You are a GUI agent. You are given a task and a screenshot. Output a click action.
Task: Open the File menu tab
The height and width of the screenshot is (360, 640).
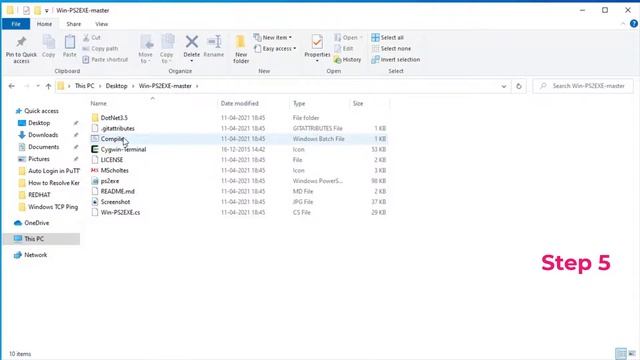coord(16,24)
